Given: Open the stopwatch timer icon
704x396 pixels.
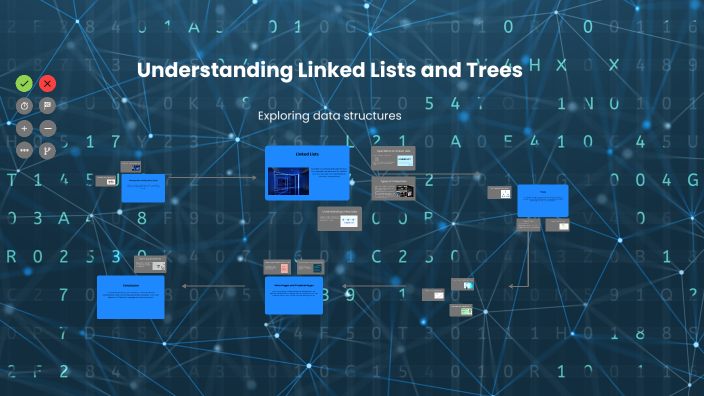Looking at the screenshot, I should [x=24, y=106].
